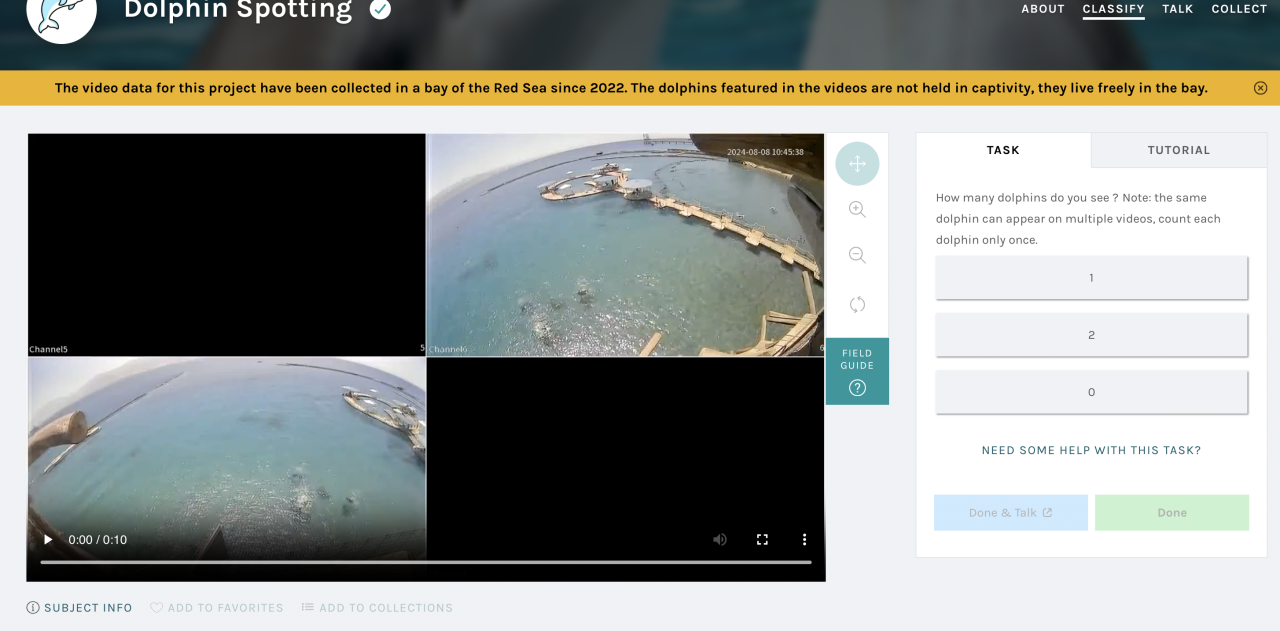Viewport: 1280px width, 631px height.
Task: Dismiss the yellow announcement banner
Action: tap(1260, 88)
